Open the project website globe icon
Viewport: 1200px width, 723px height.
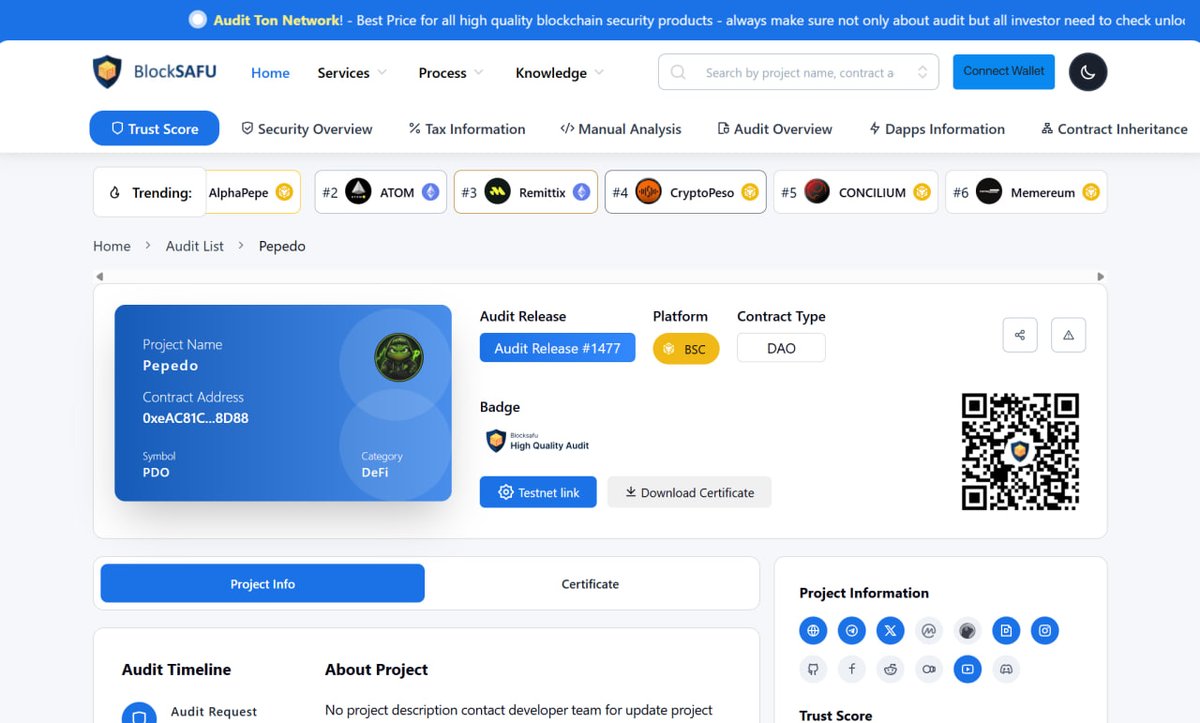(x=813, y=631)
